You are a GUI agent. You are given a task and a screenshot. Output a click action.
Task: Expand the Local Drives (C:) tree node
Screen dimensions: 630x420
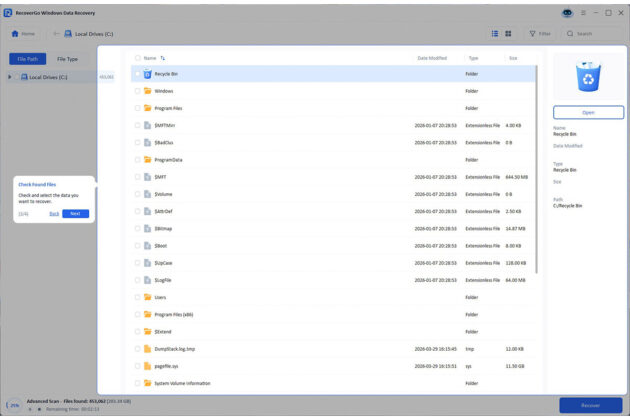pos(10,77)
